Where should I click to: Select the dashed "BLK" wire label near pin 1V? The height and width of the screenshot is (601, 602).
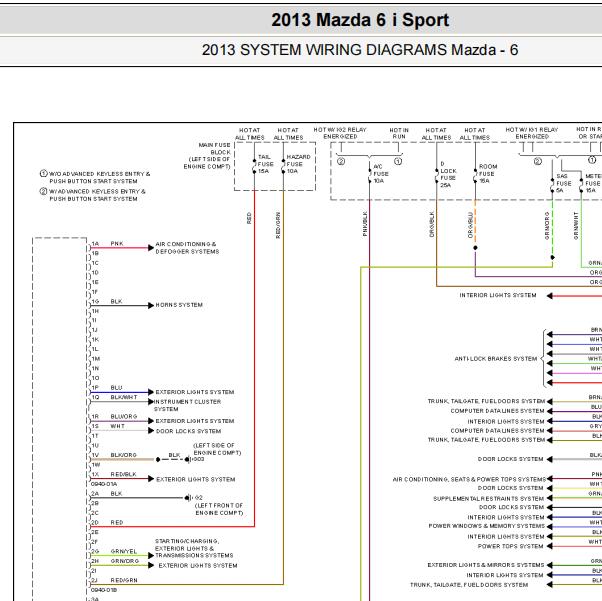[174, 455]
